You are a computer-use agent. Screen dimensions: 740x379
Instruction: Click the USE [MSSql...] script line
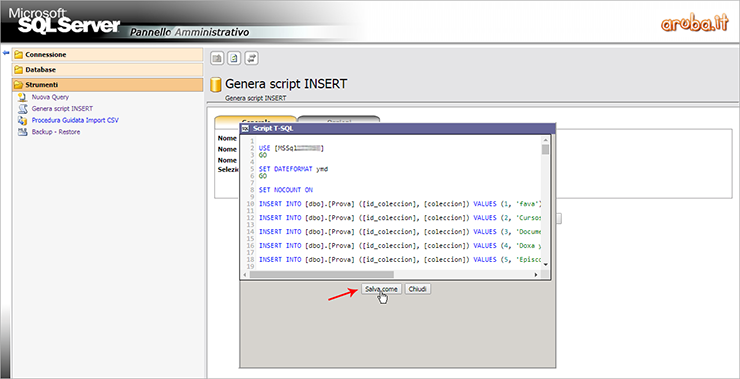click(291, 148)
